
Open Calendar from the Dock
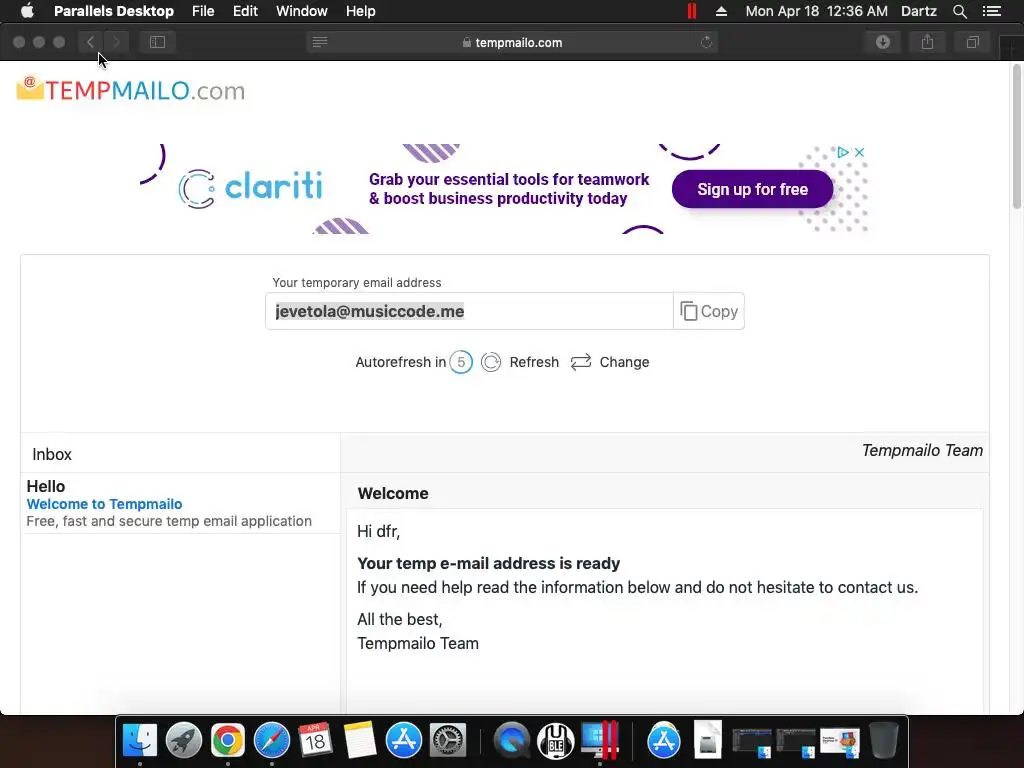pos(315,741)
